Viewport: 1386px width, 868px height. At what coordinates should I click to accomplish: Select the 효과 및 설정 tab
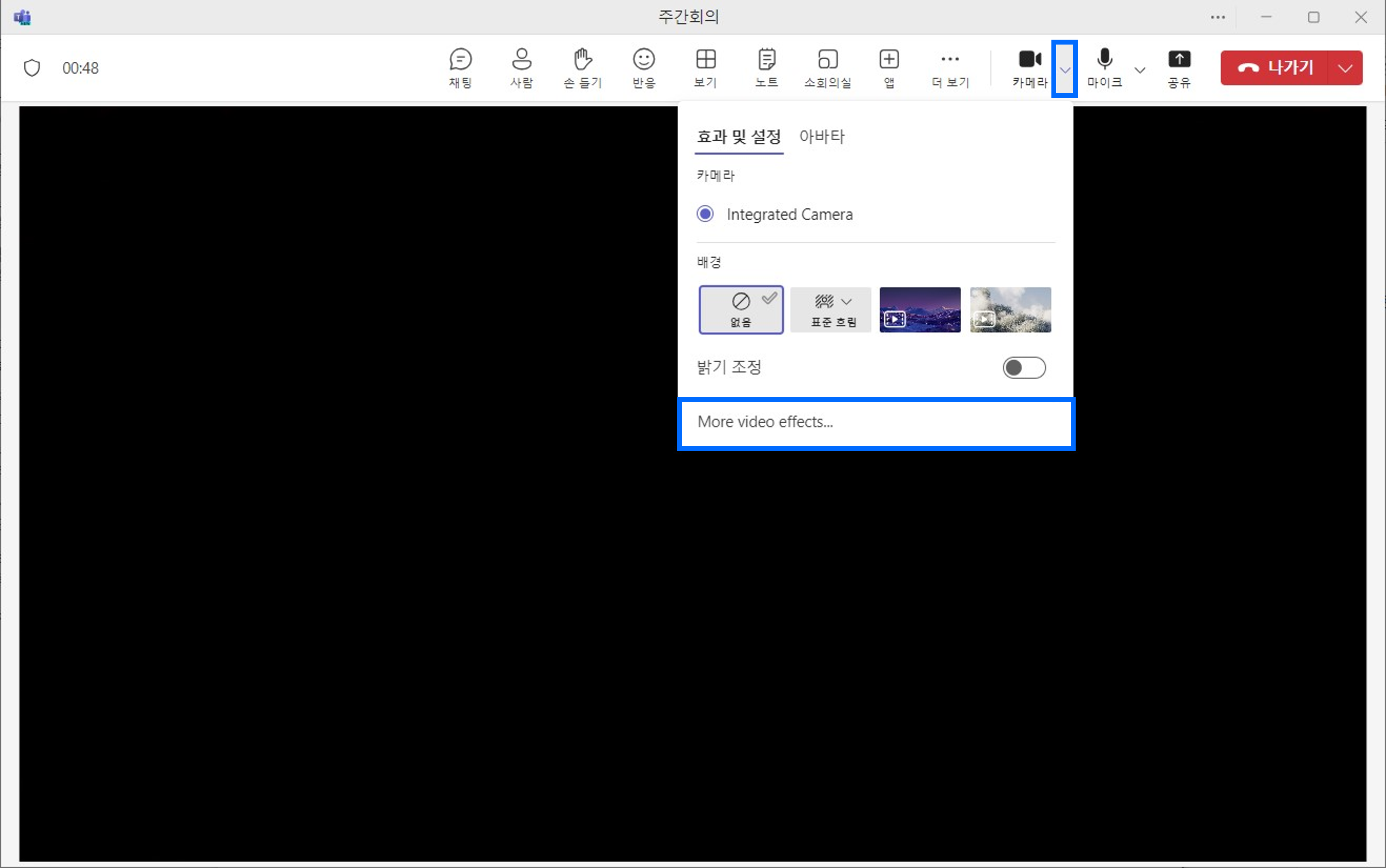[739, 137]
